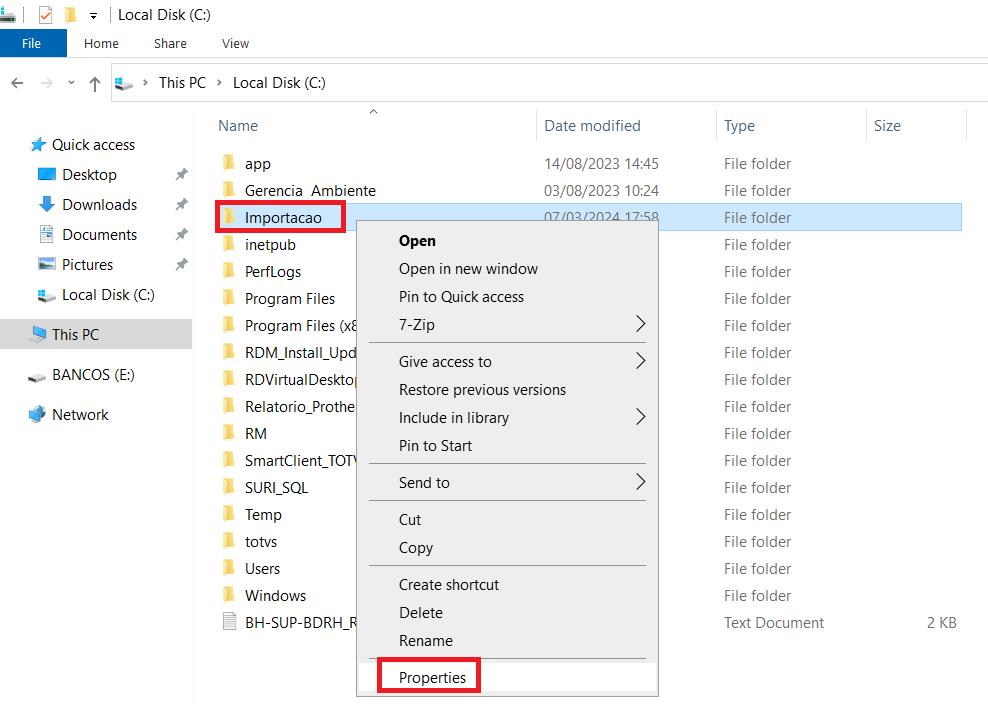This screenshot has height=704, width=988.
Task: Click the Properties checkmark icon in title bar
Action: 45,14
